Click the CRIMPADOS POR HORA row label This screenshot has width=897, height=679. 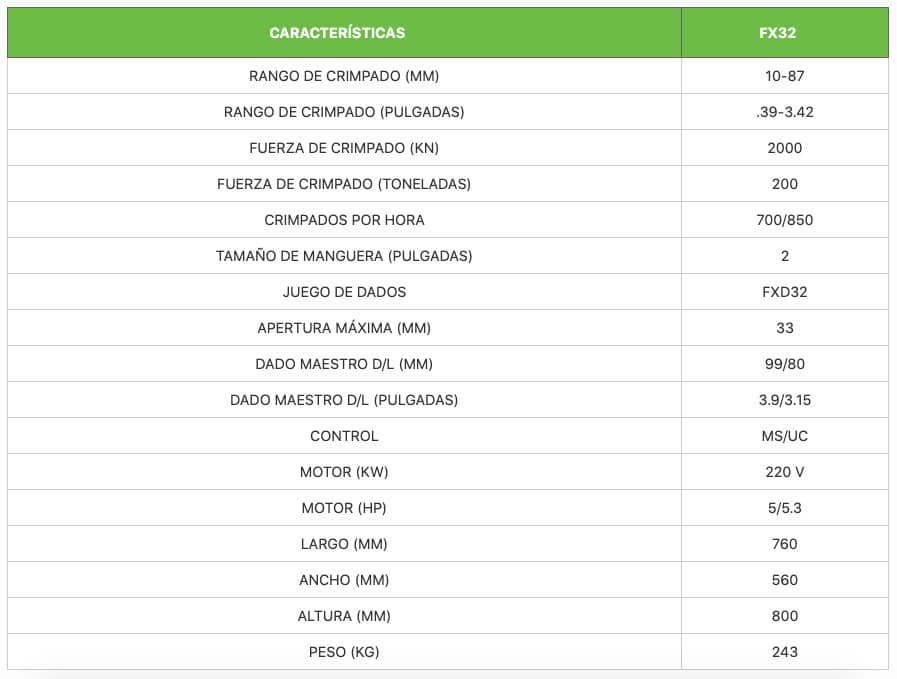(x=344, y=220)
